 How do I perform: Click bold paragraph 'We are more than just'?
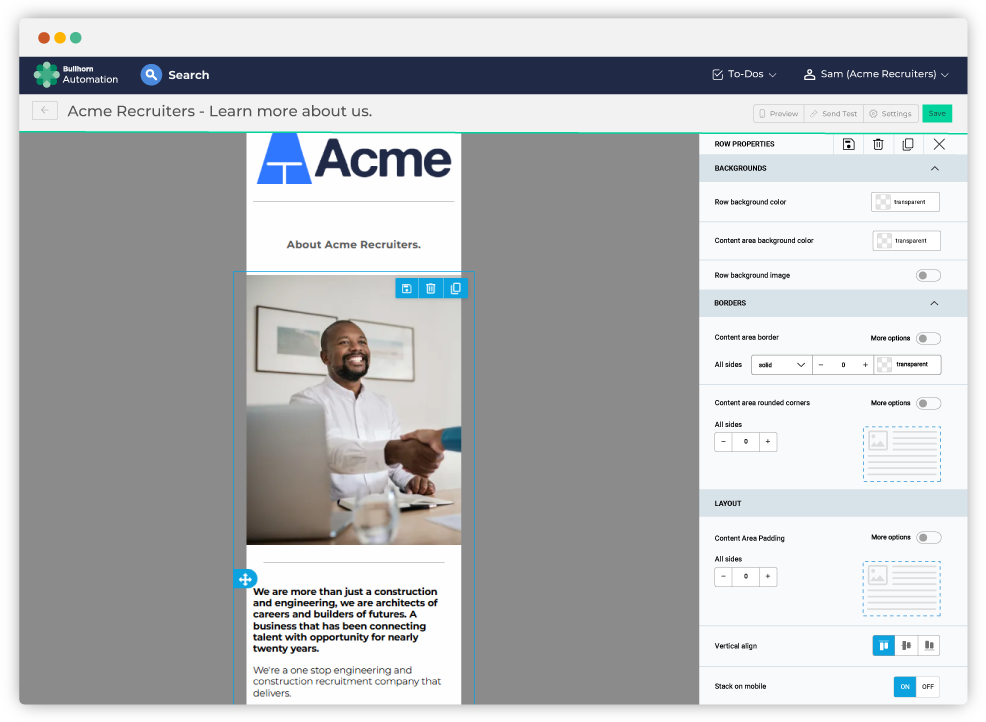345,620
